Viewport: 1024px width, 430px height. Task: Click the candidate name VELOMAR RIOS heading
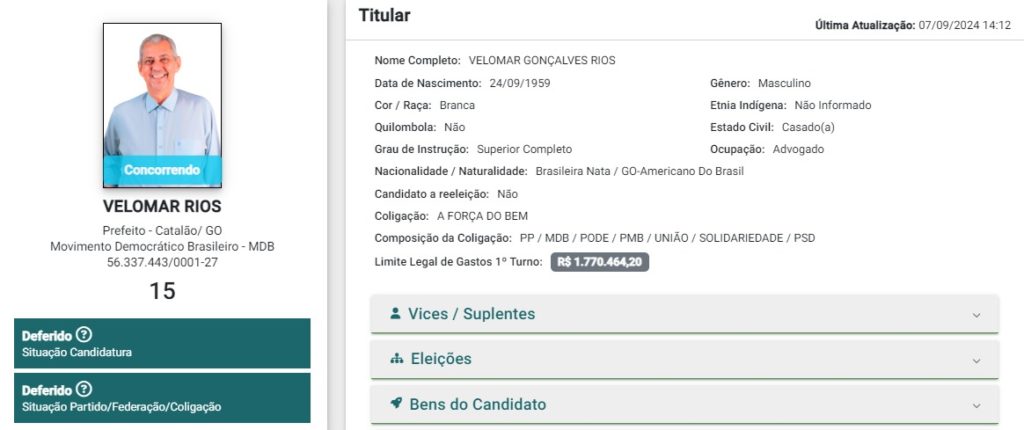pos(162,207)
